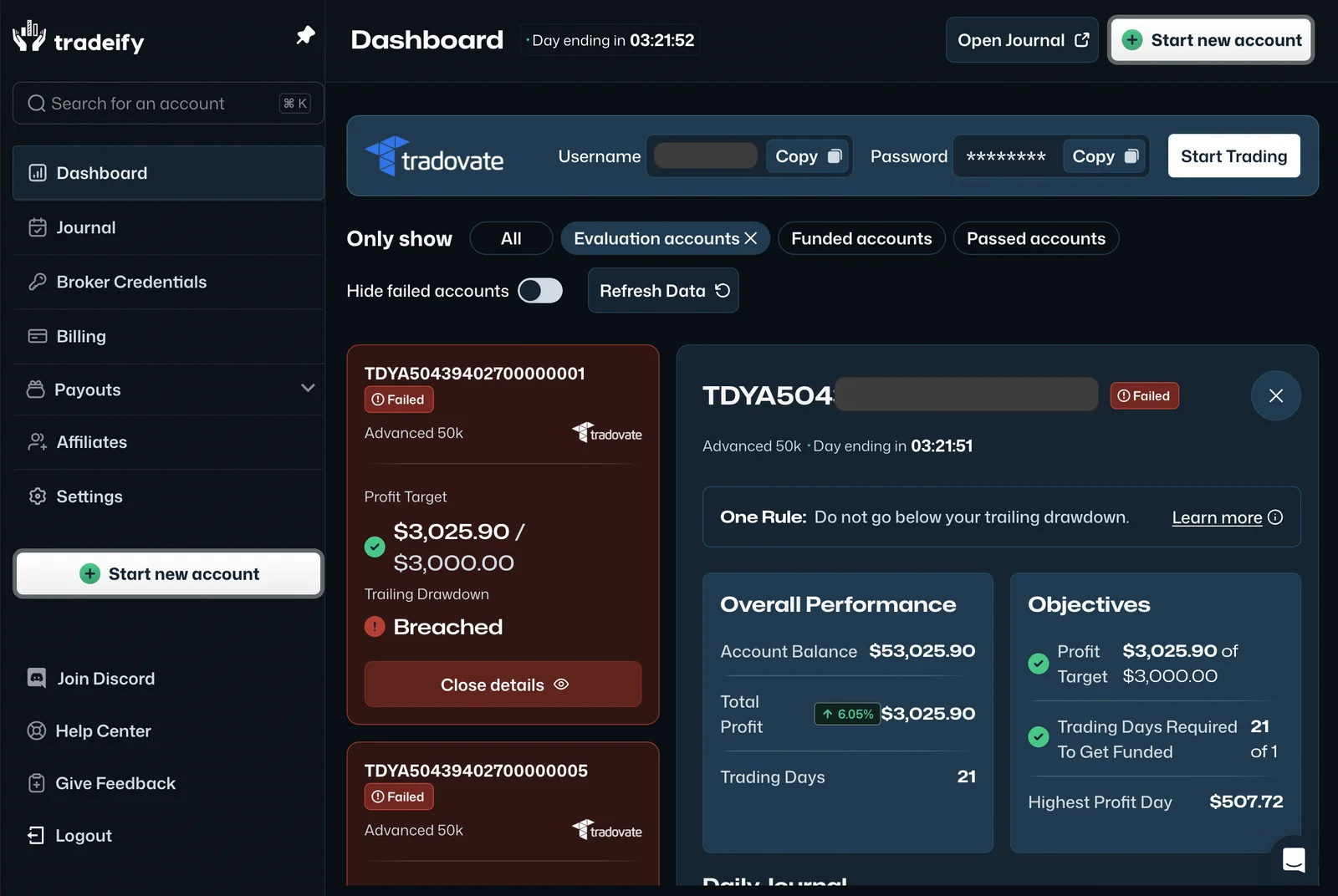Click the Profit Target green check in Objectives
The image size is (1338, 896).
(1039, 664)
